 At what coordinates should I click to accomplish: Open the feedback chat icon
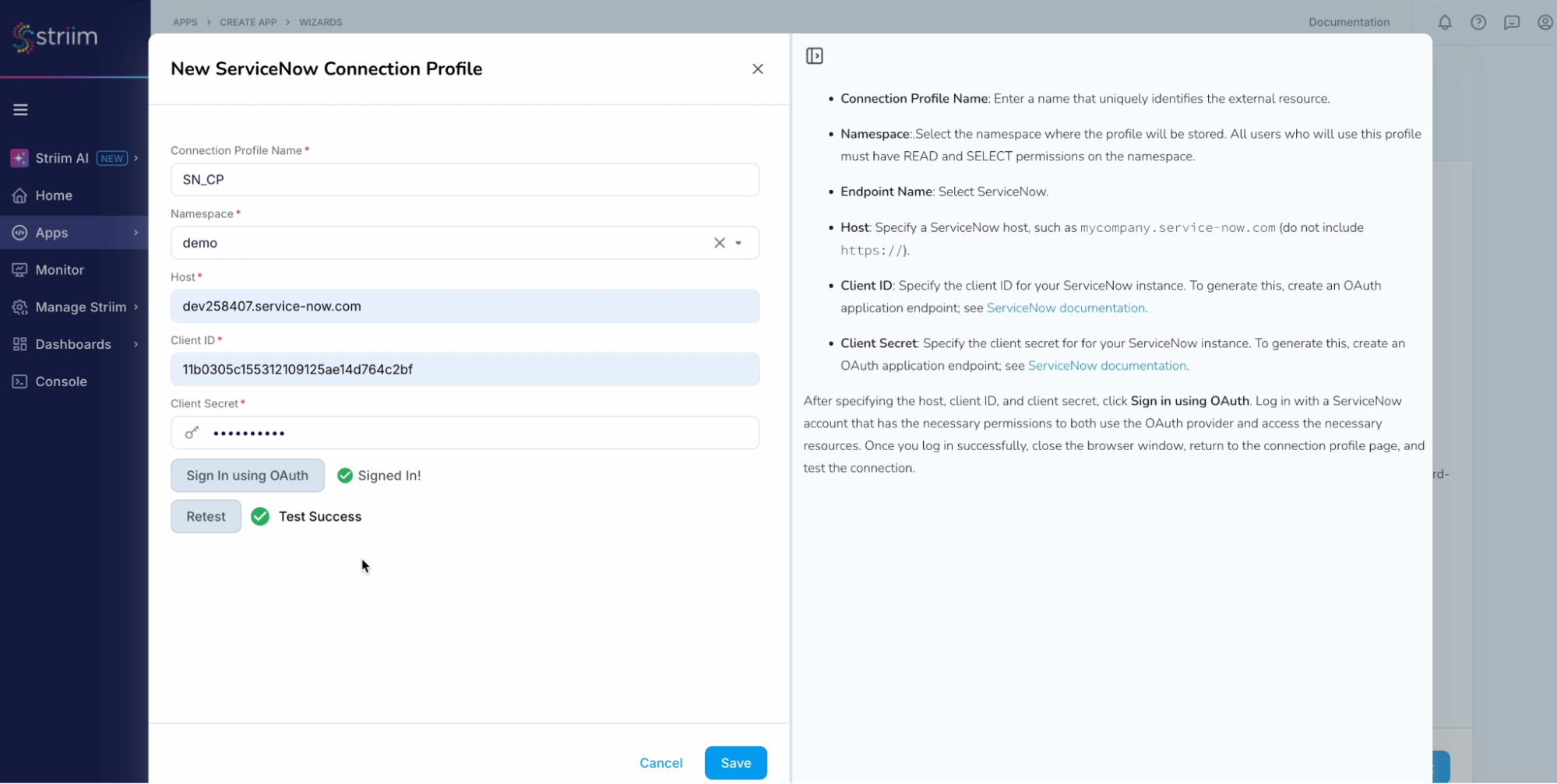coord(1512,23)
